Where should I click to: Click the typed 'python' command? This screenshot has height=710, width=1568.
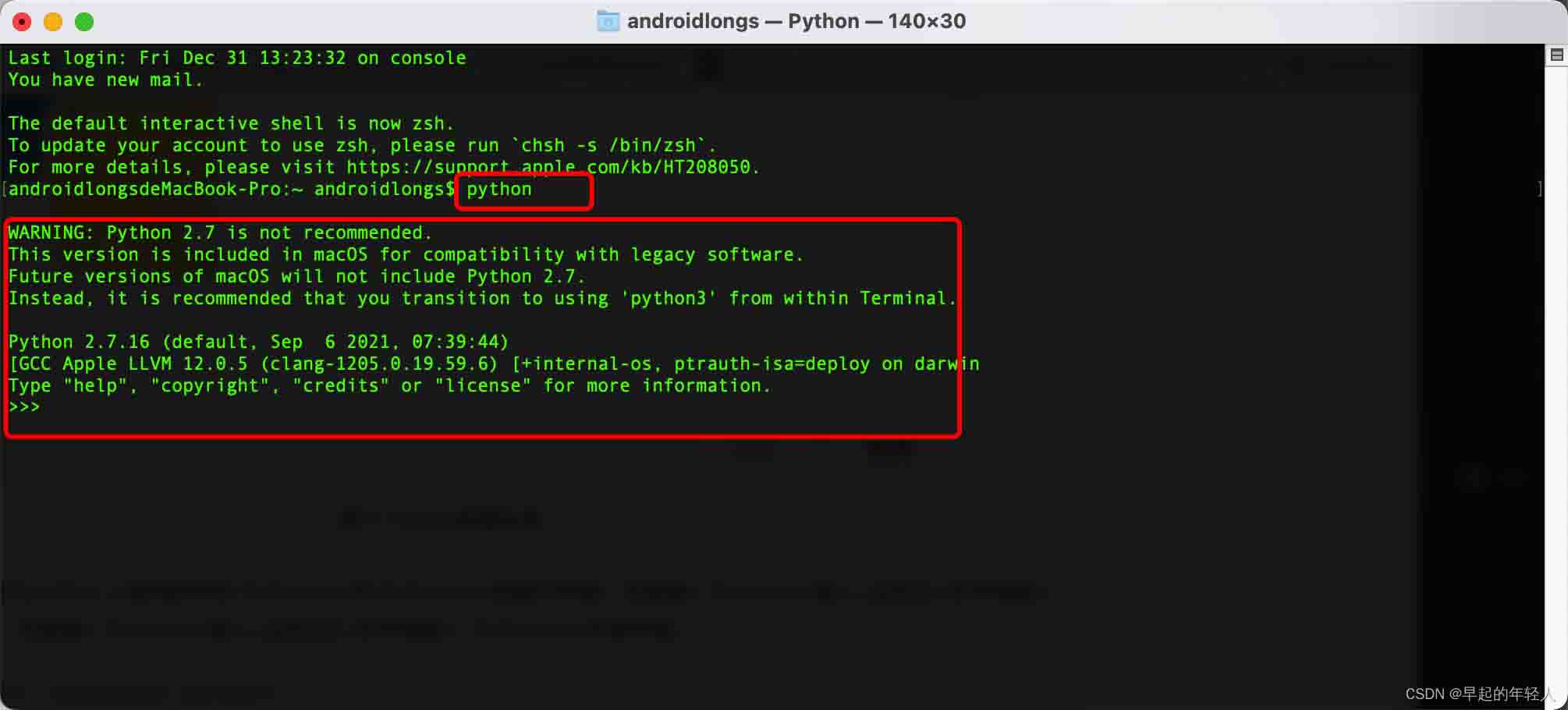point(499,190)
